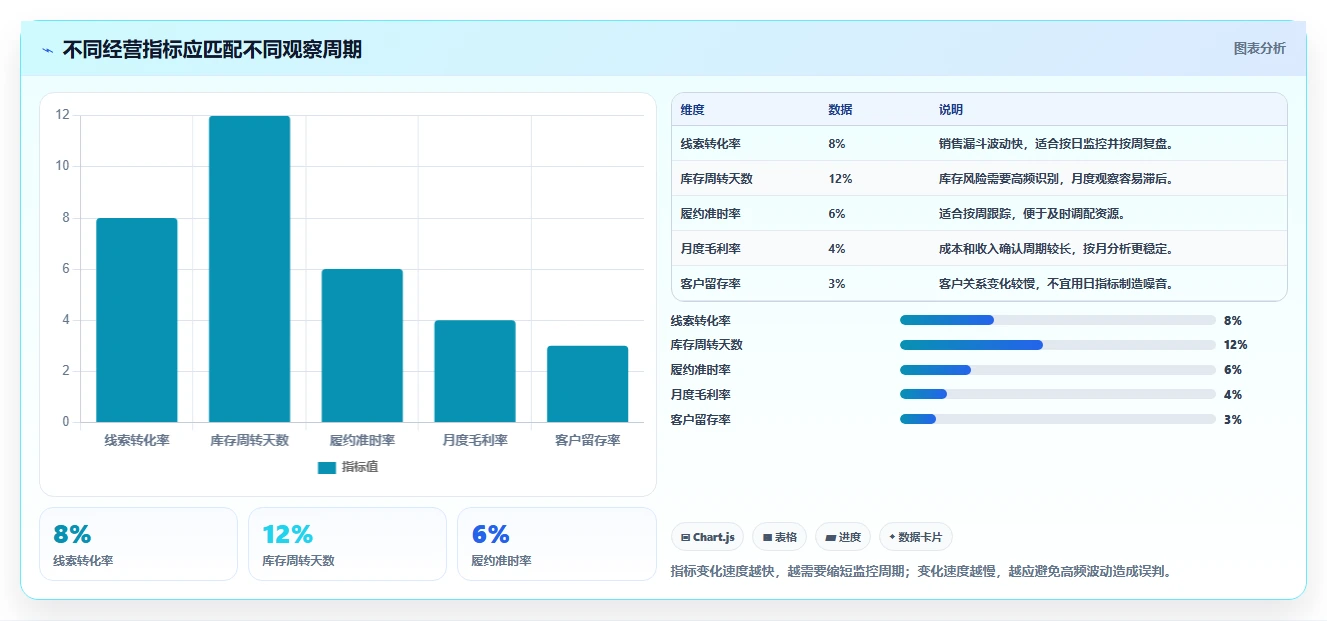
Task: Toggle the 指标值 legend item under the chart
Action: coord(348,467)
